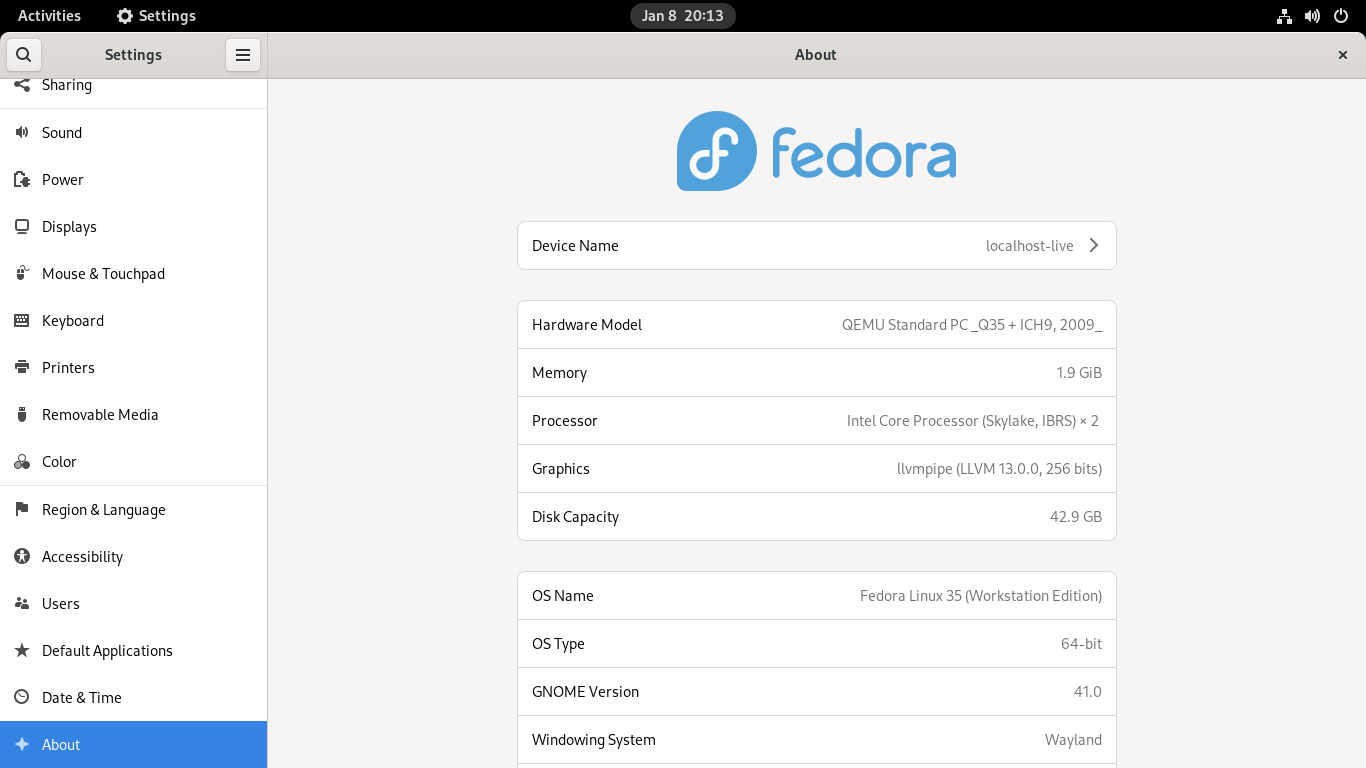Select Removable Media panel
This screenshot has height=768, width=1366.
click(x=134, y=414)
